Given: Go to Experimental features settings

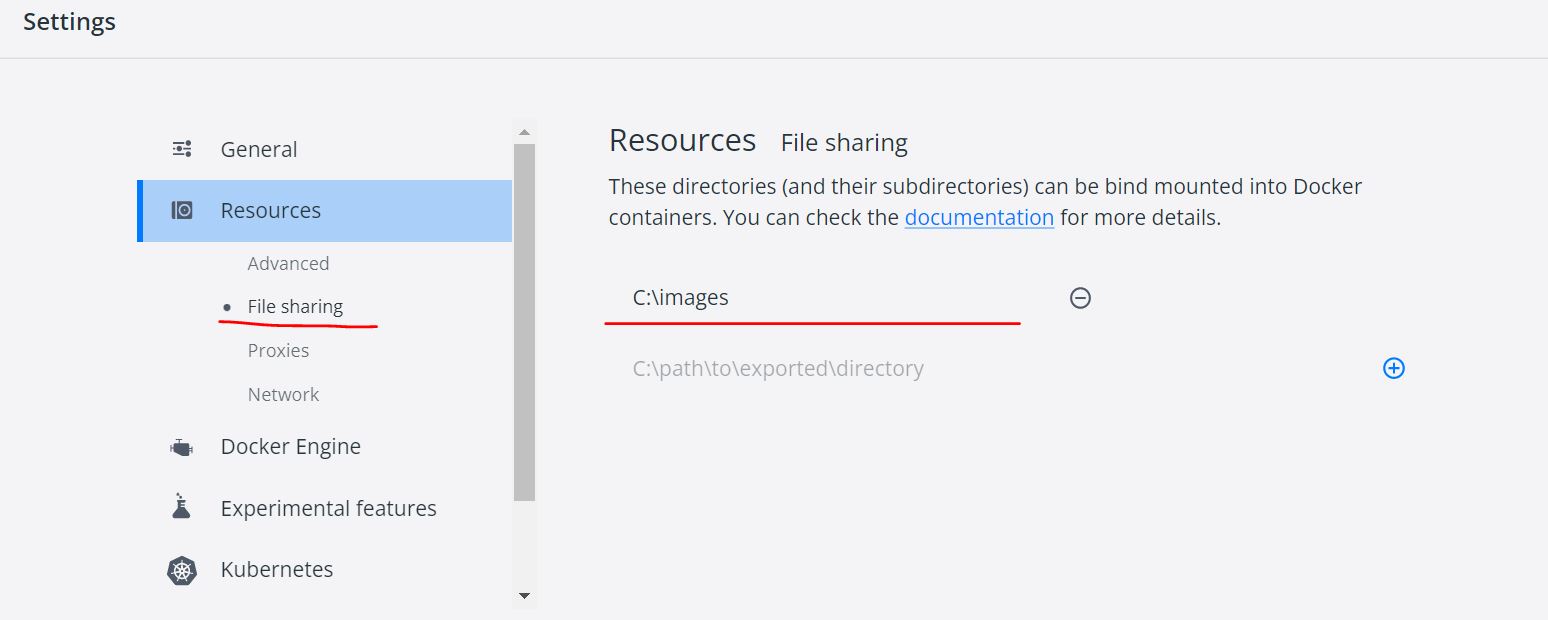Looking at the screenshot, I should [x=328, y=508].
